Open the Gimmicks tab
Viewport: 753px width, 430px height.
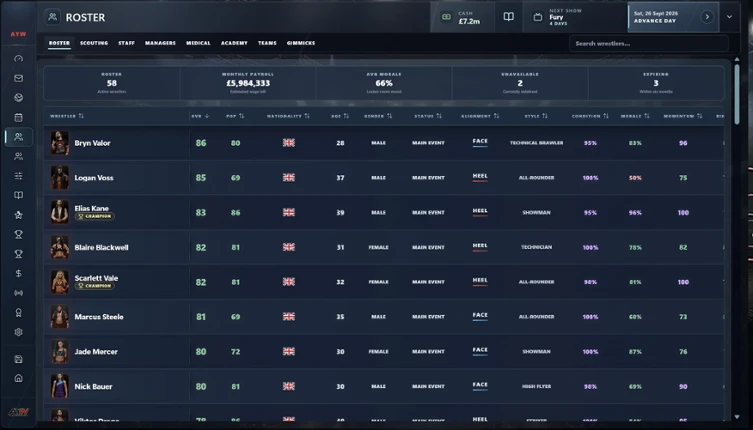(301, 43)
